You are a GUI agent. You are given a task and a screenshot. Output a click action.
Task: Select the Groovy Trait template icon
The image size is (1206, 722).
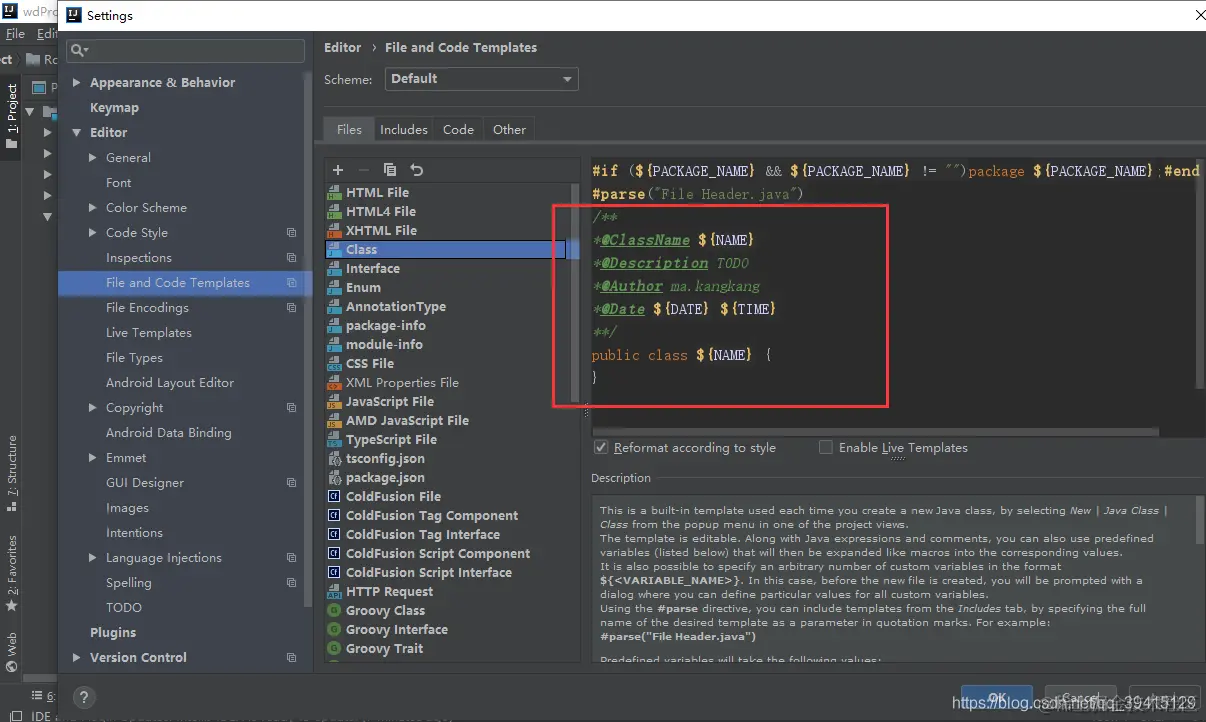(x=334, y=649)
